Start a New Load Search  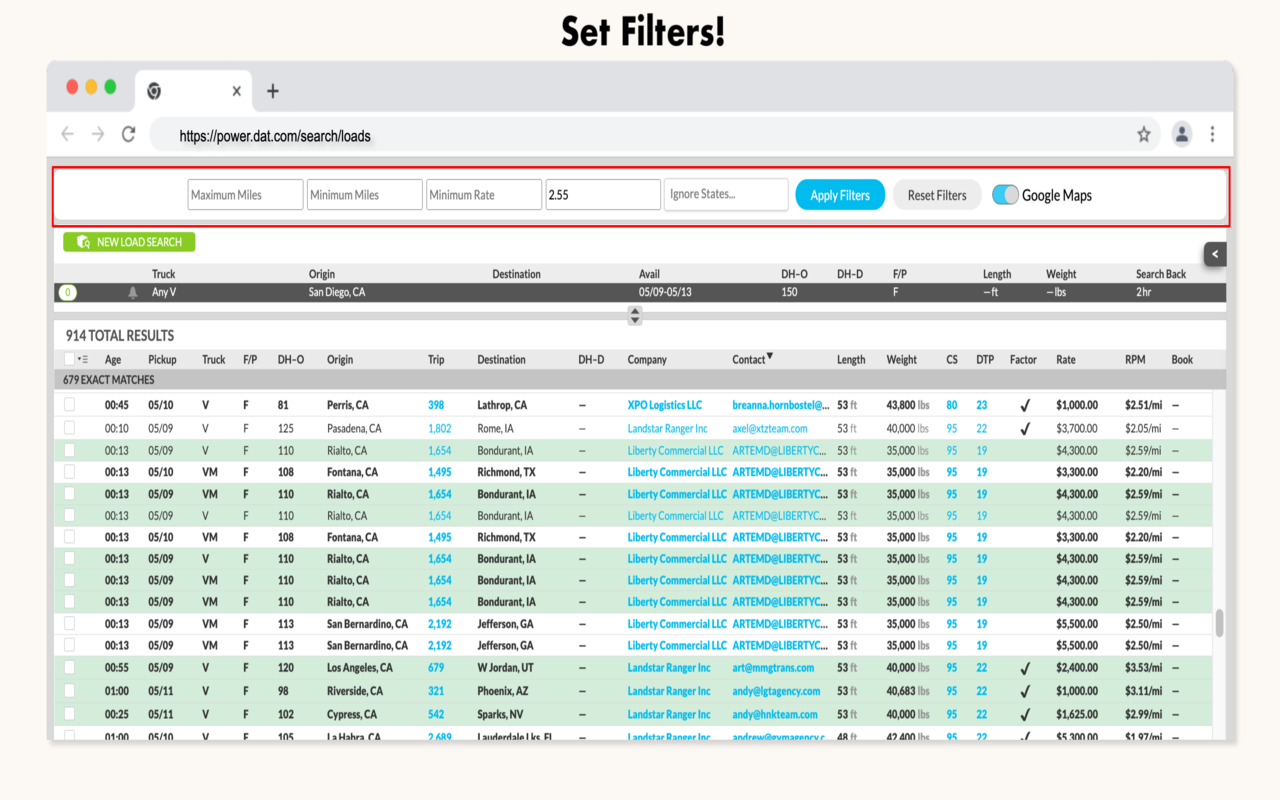pos(129,242)
